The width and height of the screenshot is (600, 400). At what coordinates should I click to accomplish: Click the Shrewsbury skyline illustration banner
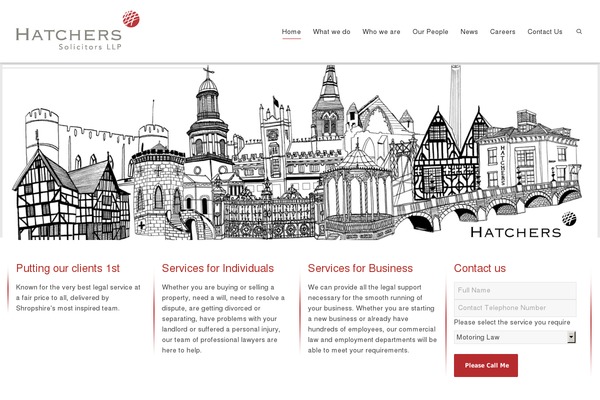pyautogui.click(x=300, y=152)
